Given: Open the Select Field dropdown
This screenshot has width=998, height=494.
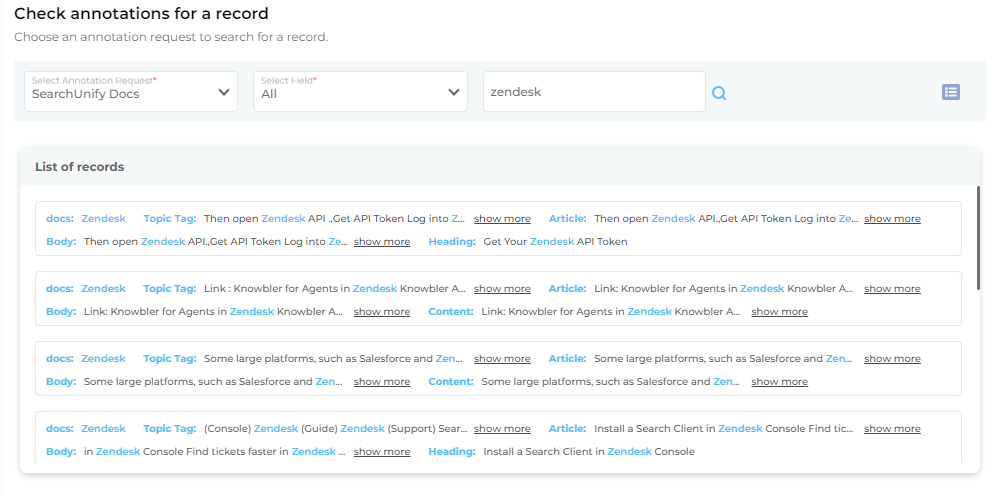Looking at the screenshot, I should pos(360,92).
